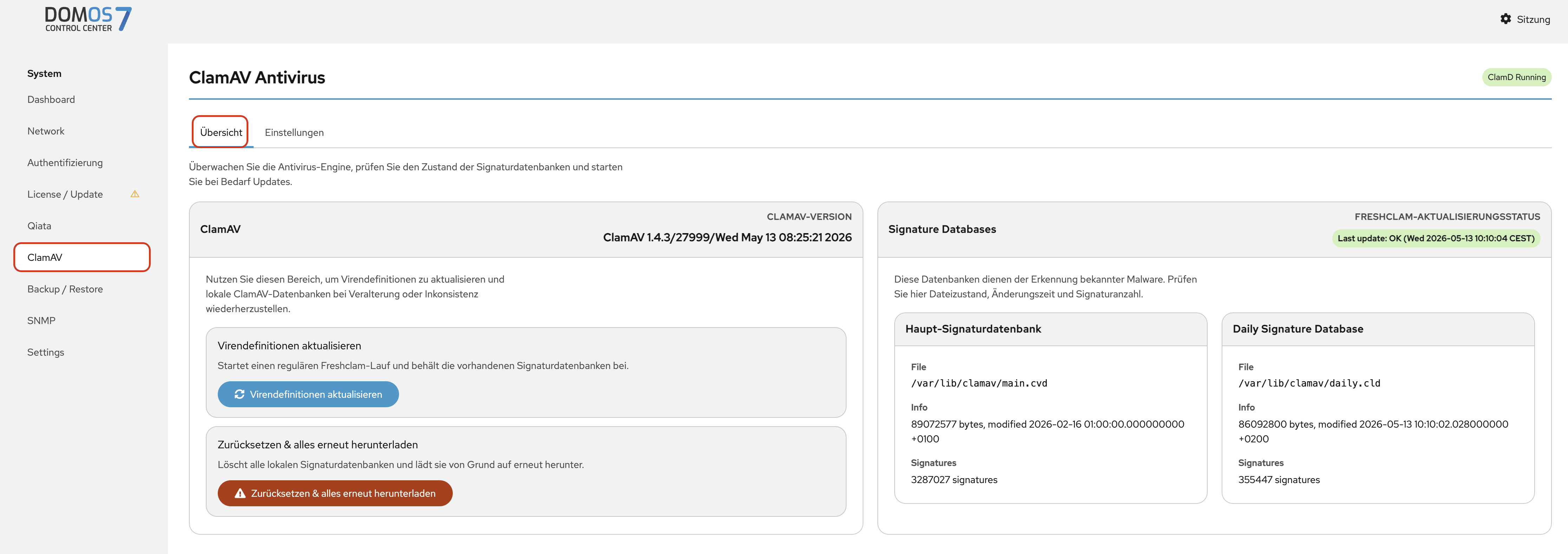This screenshot has height=554, width=1568.
Task: Click the Signature Databases card title
Action: pyautogui.click(x=942, y=229)
